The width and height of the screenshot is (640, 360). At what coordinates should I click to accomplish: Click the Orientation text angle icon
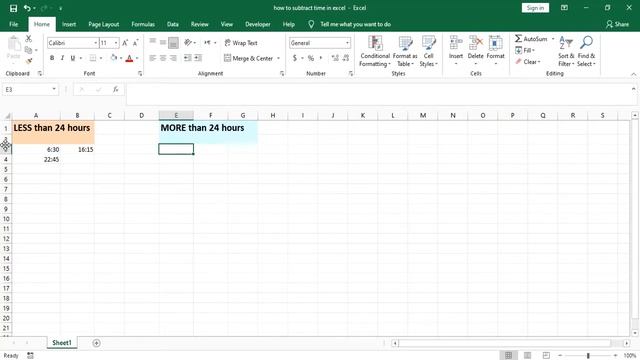coord(188,42)
